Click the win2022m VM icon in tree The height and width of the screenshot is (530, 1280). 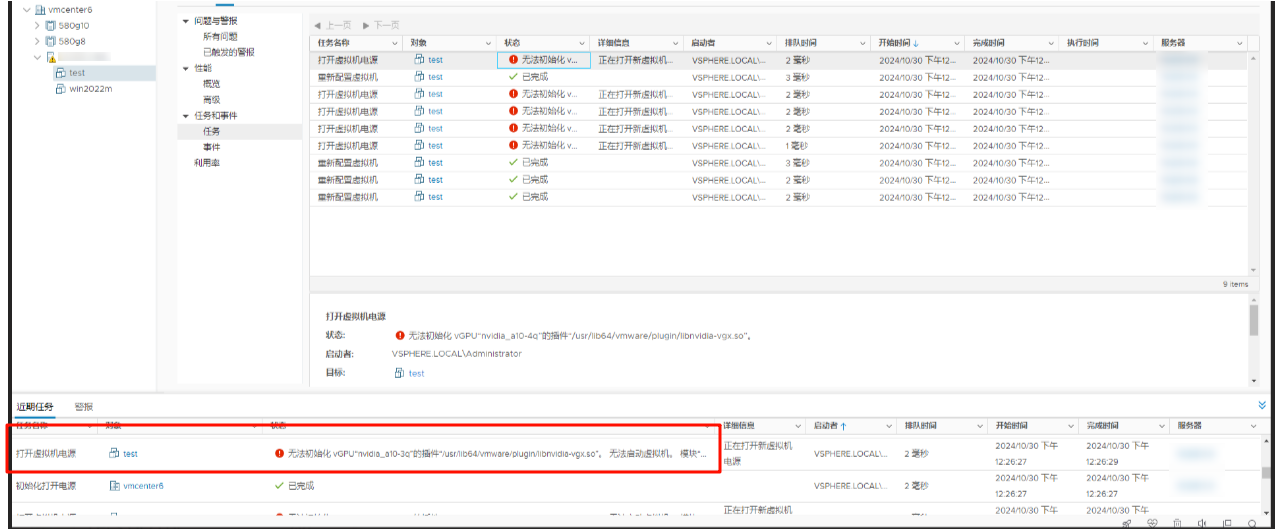tap(61, 89)
